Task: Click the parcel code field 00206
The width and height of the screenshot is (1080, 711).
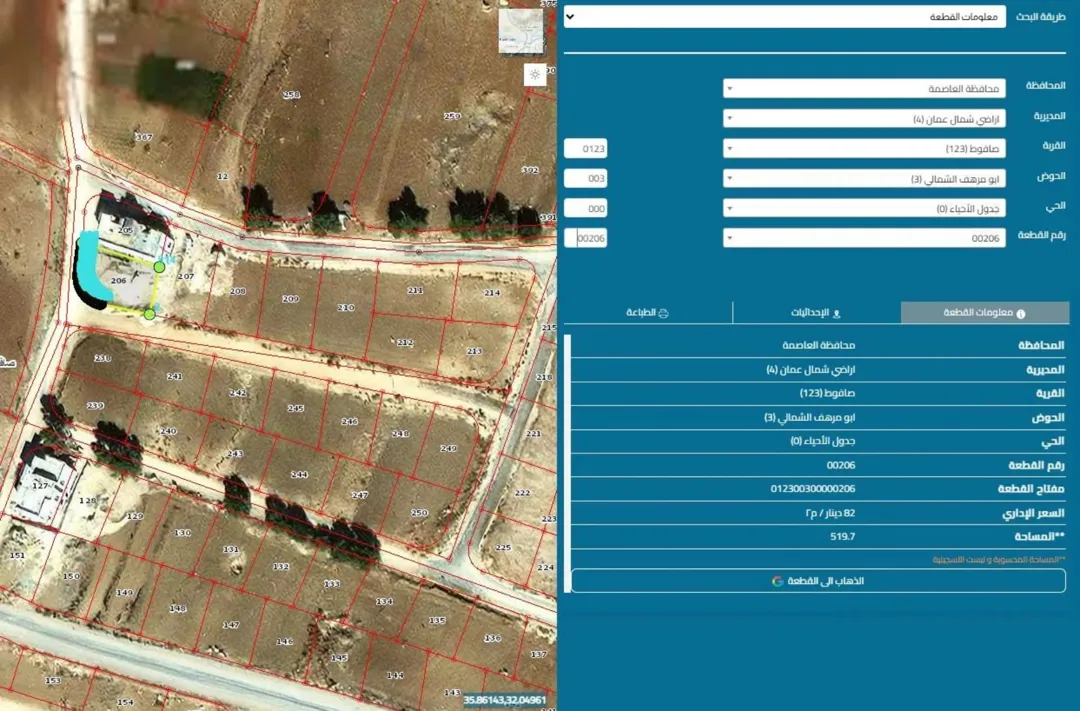Action: point(585,238)
